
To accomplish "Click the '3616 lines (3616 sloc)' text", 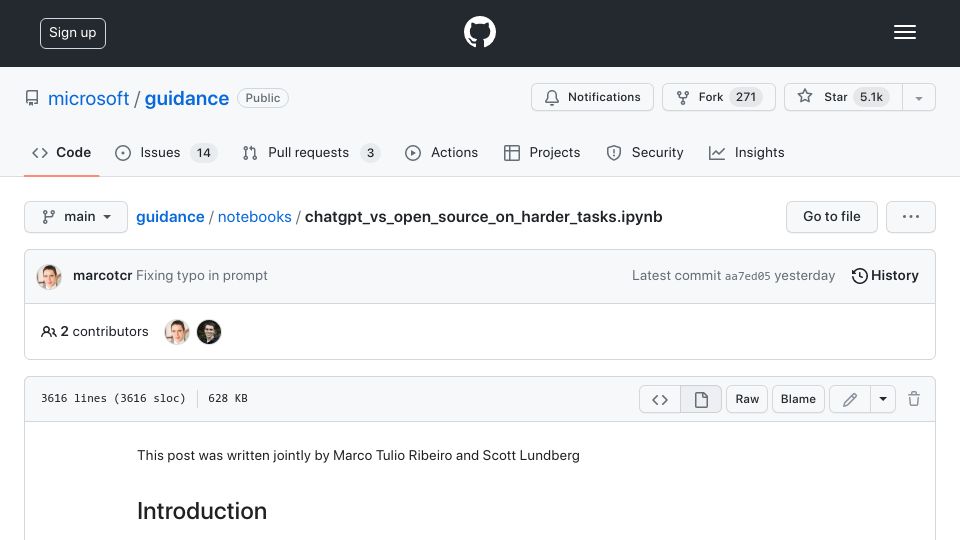I will point(113,399).
